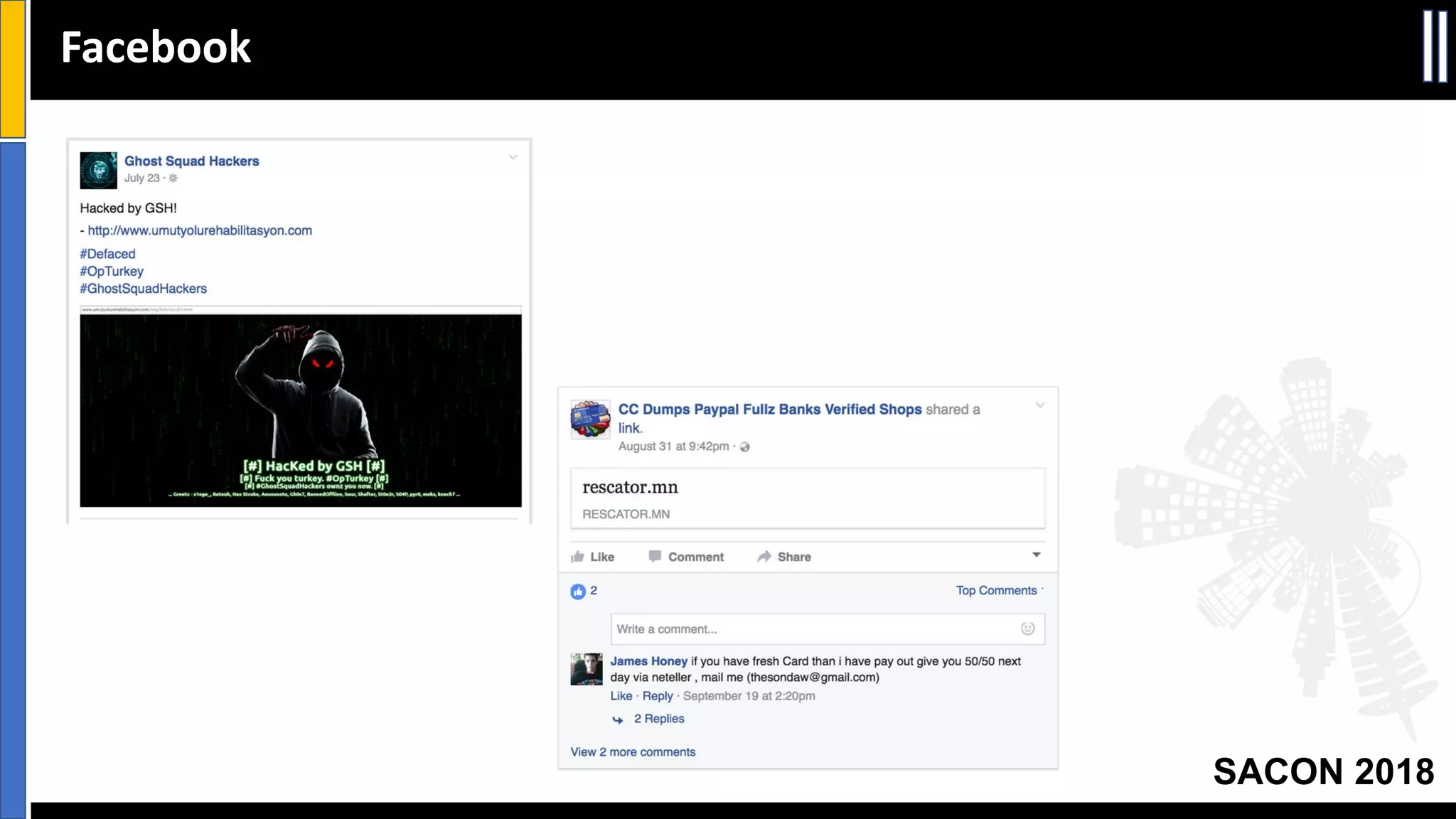1456x819 pixels.
Task: Reply to James Honey's comment
Action: (658, 696)
